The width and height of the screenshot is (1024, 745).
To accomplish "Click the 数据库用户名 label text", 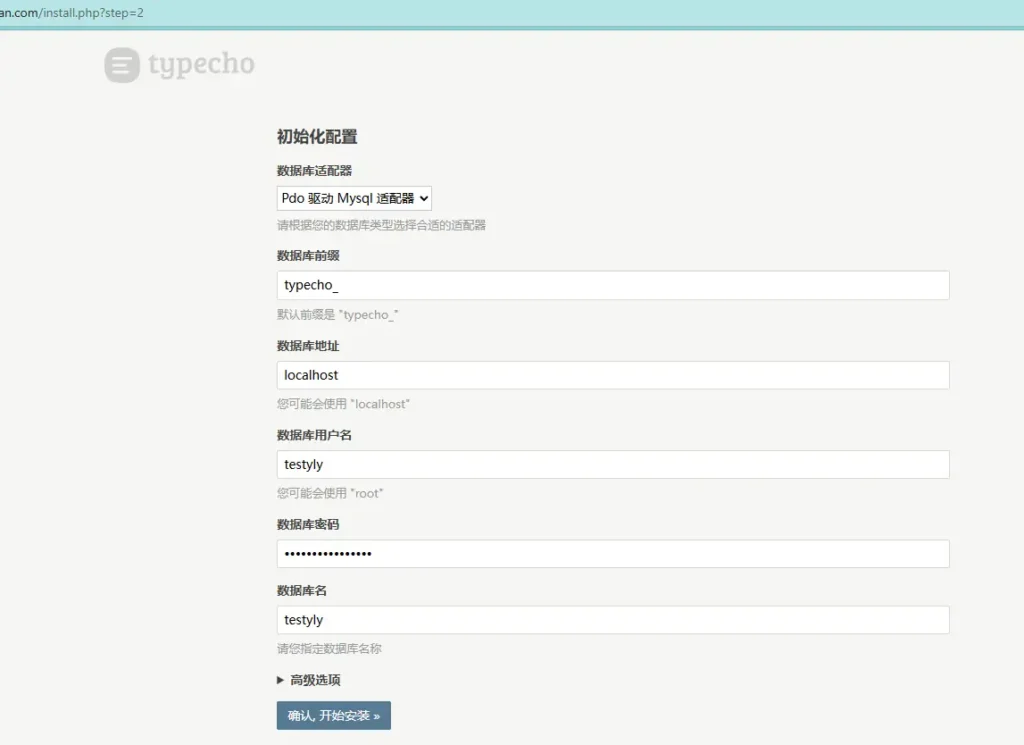I will tap(314, 435).
